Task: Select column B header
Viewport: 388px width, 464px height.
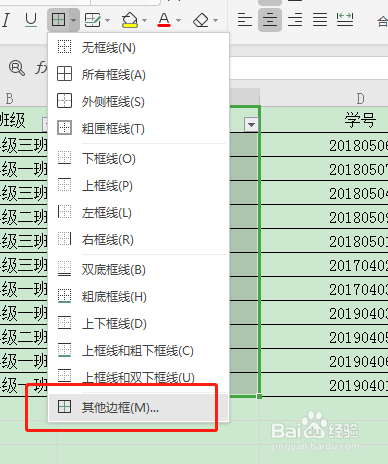Action: [x=9, y=99]
